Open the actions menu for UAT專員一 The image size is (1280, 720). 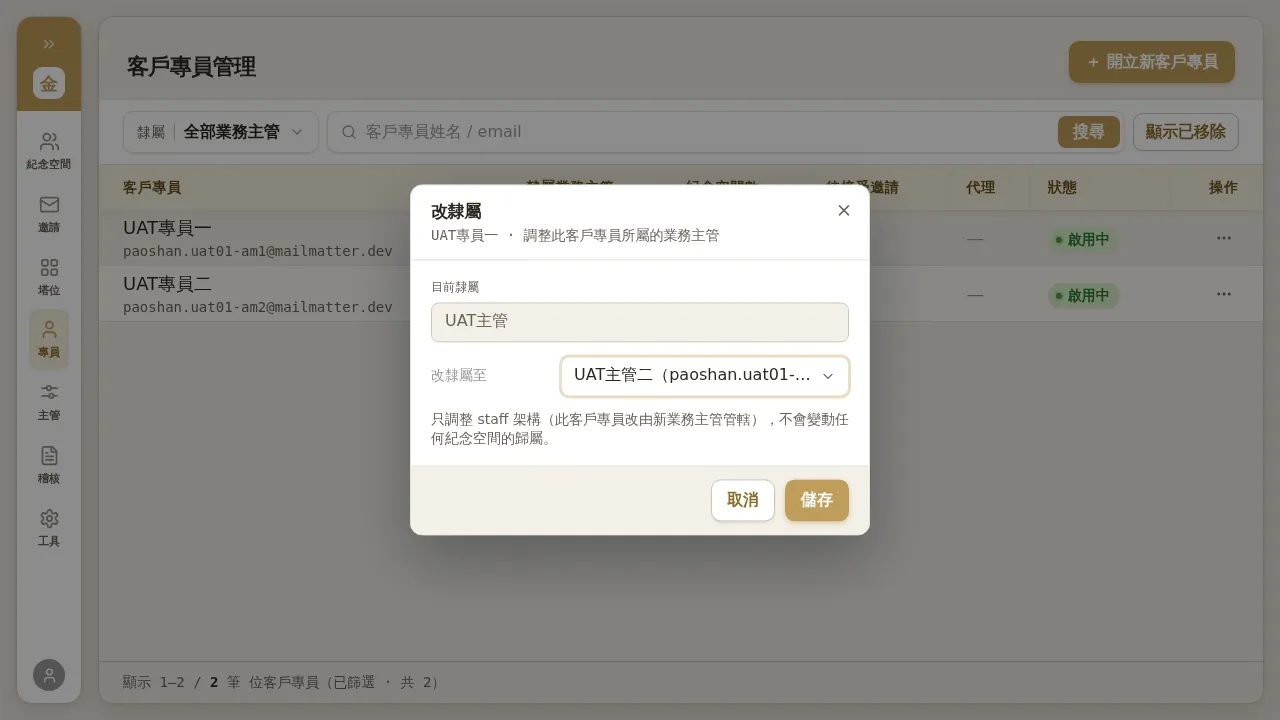[1224, 238]
